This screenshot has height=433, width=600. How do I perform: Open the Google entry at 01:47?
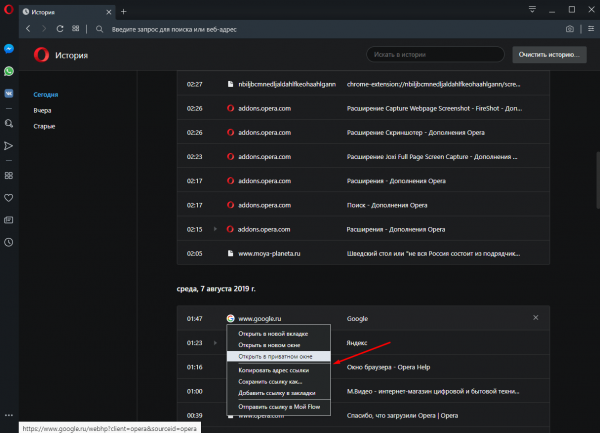pos(363,318)
